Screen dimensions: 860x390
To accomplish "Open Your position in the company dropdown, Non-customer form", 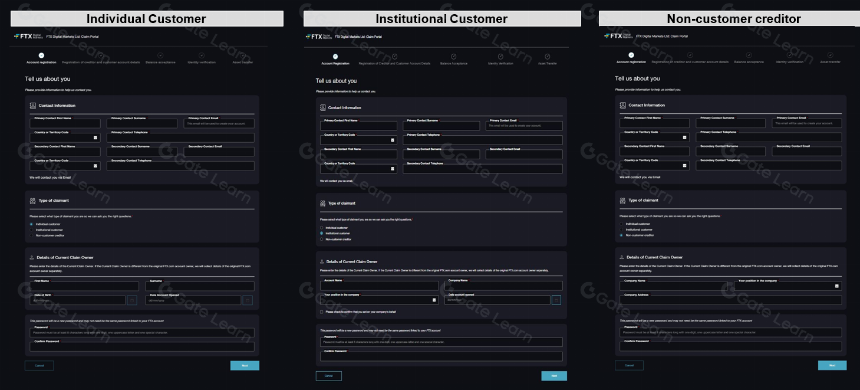I will tap(788, 286).
